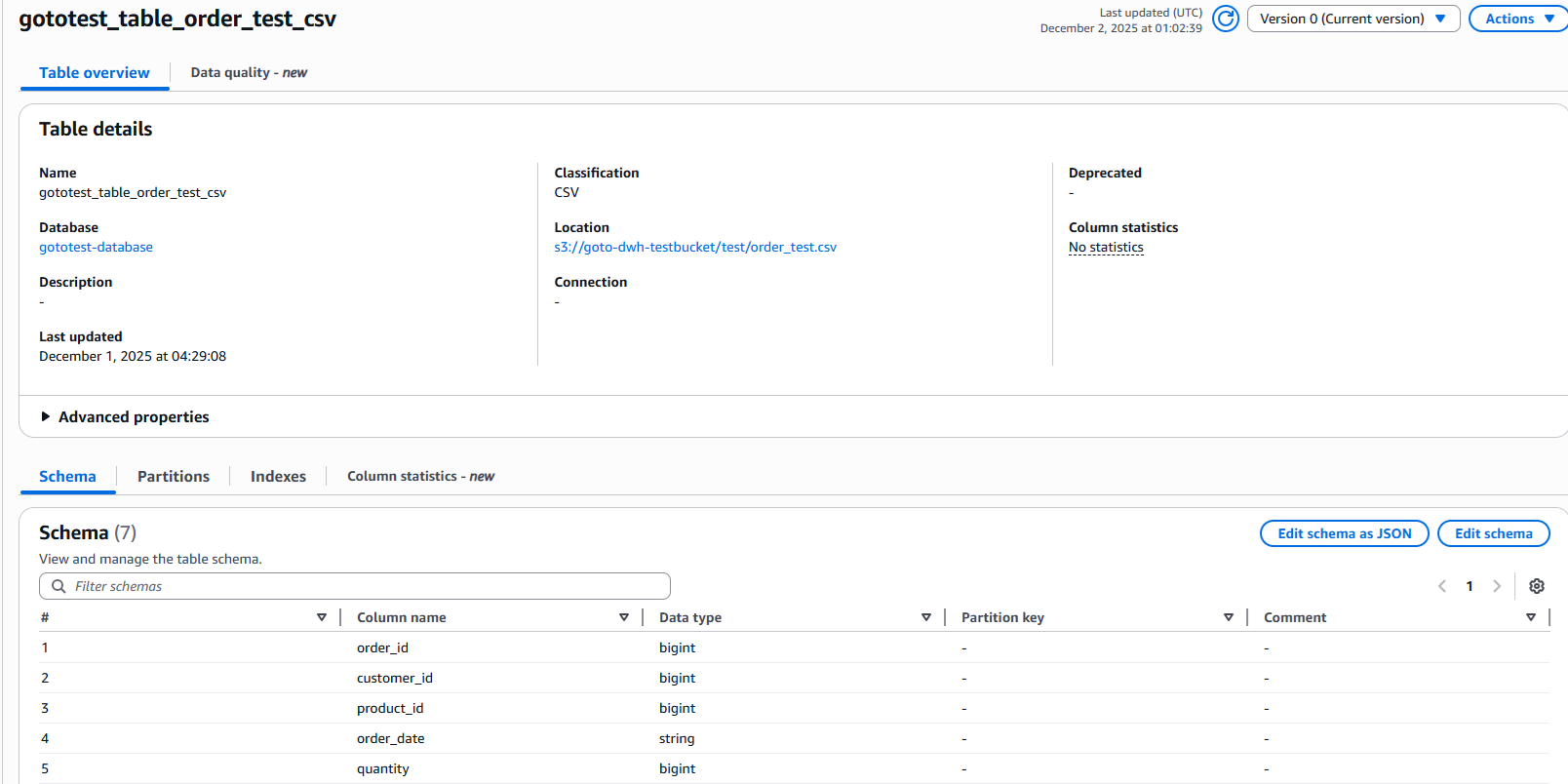
Task: Open the Actions dropdown menu
Action: point(1518,19)
